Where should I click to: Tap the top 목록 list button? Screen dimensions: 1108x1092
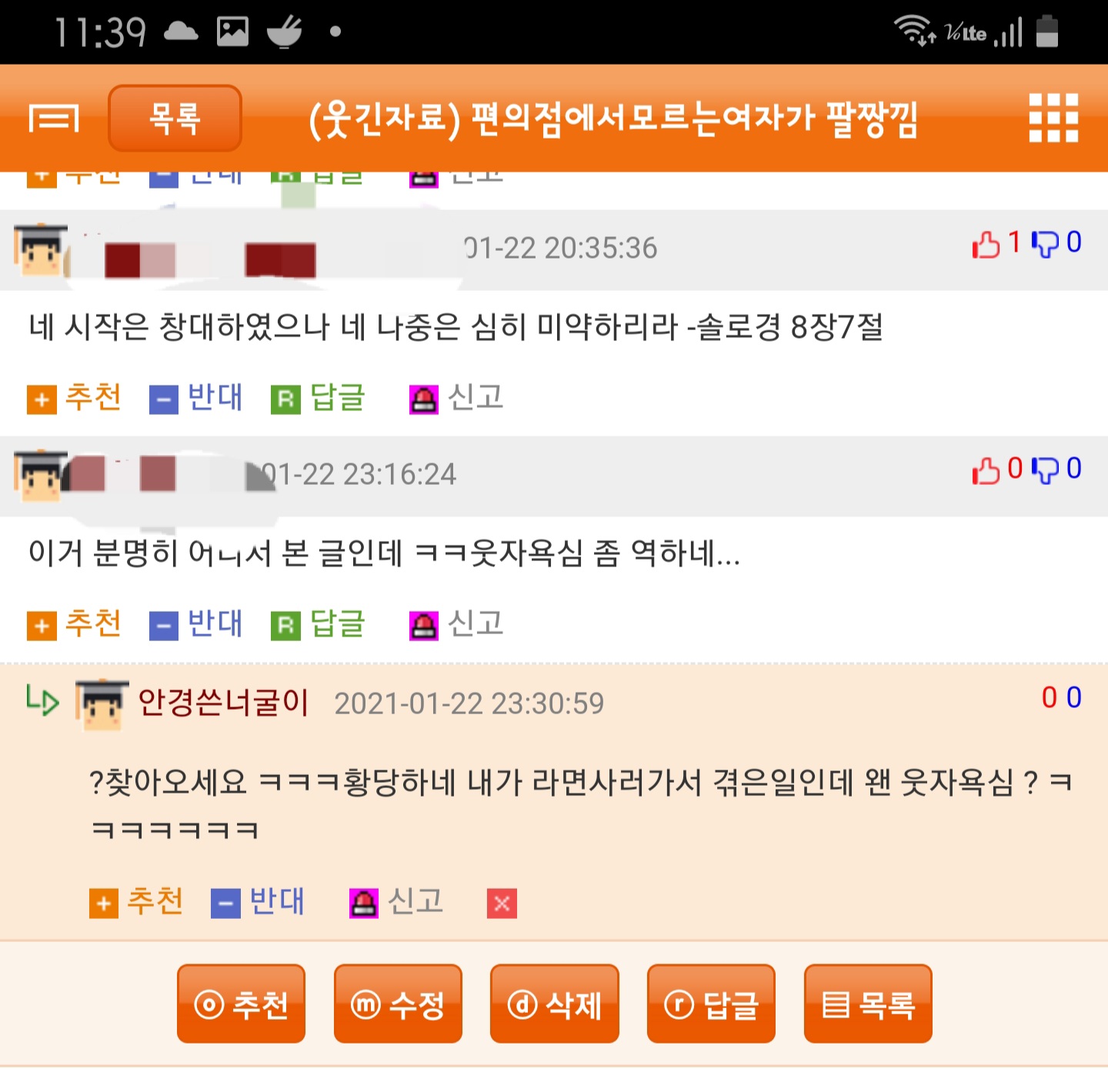click(175, 118)
